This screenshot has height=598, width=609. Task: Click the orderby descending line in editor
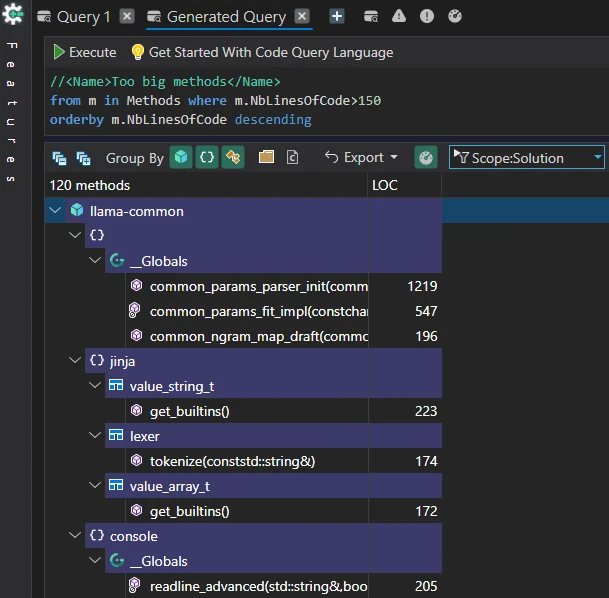(x=181, y=120)
